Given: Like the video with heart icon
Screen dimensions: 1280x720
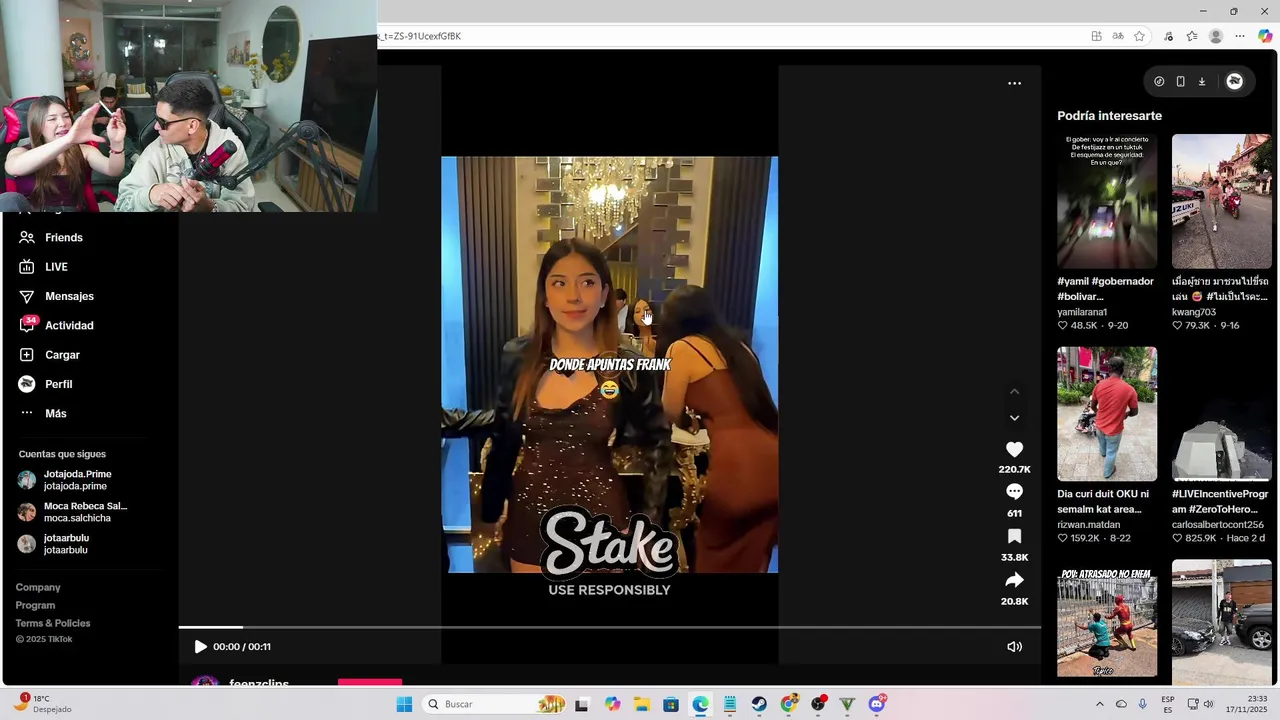Looking at the screenshot, I should tap(1014, 450).
